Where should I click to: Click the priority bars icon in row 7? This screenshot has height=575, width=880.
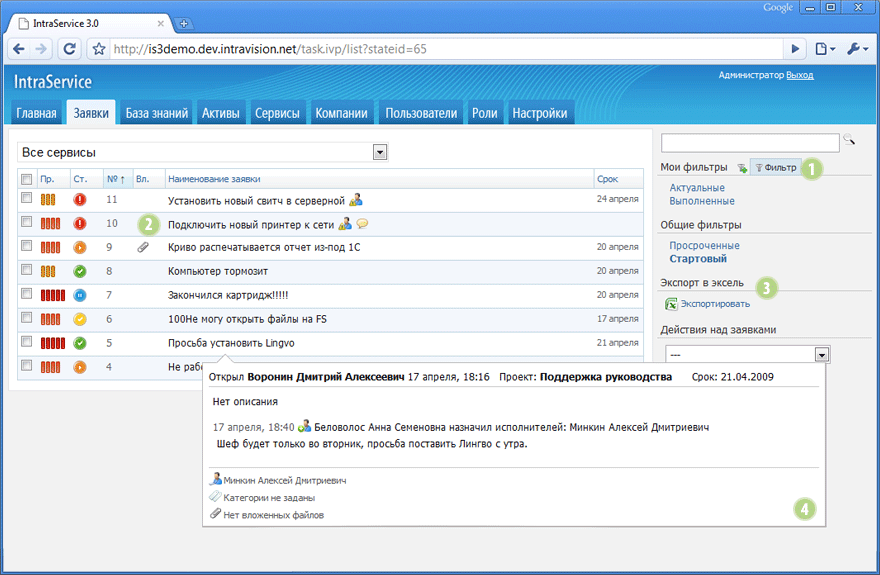[53, 295]
